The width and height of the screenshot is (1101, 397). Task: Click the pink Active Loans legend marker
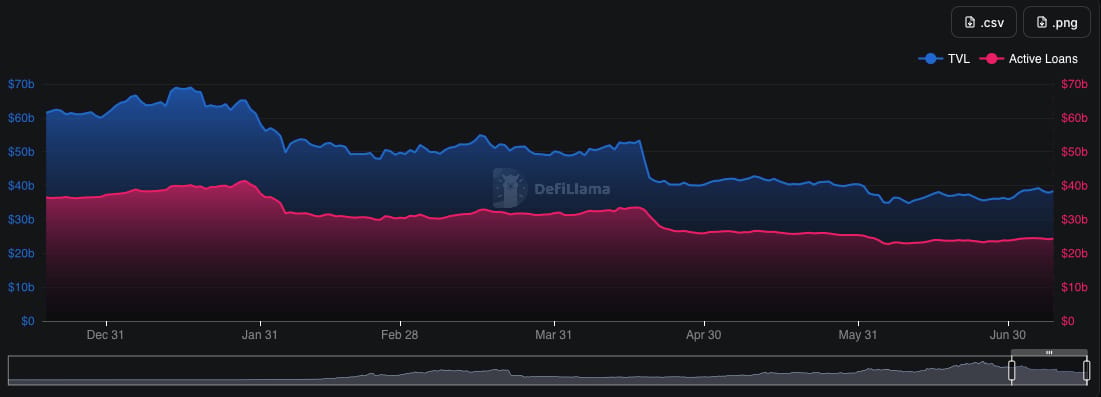[x=991, y=59]
